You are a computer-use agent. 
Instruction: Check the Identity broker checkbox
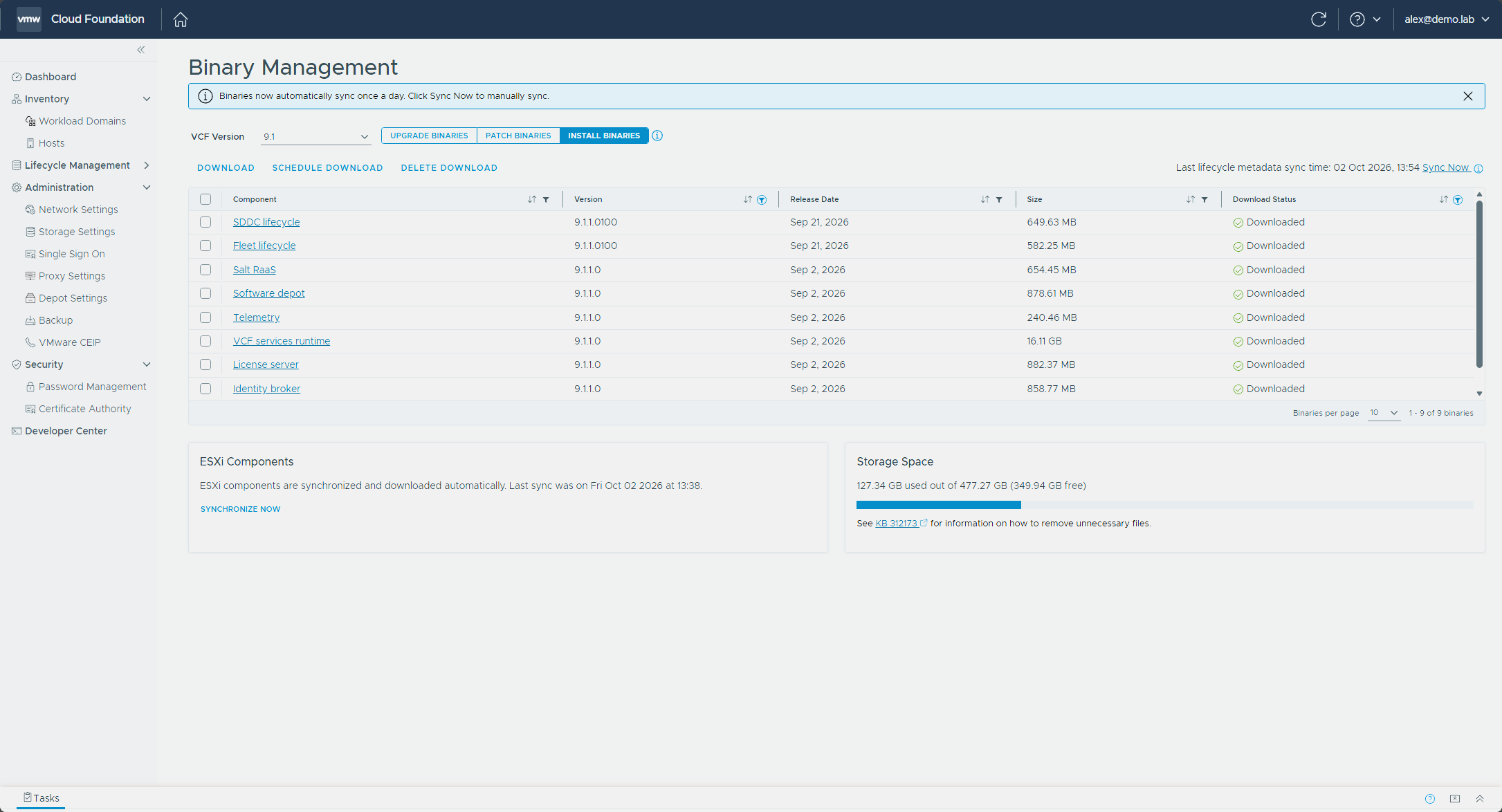(205, 389)
